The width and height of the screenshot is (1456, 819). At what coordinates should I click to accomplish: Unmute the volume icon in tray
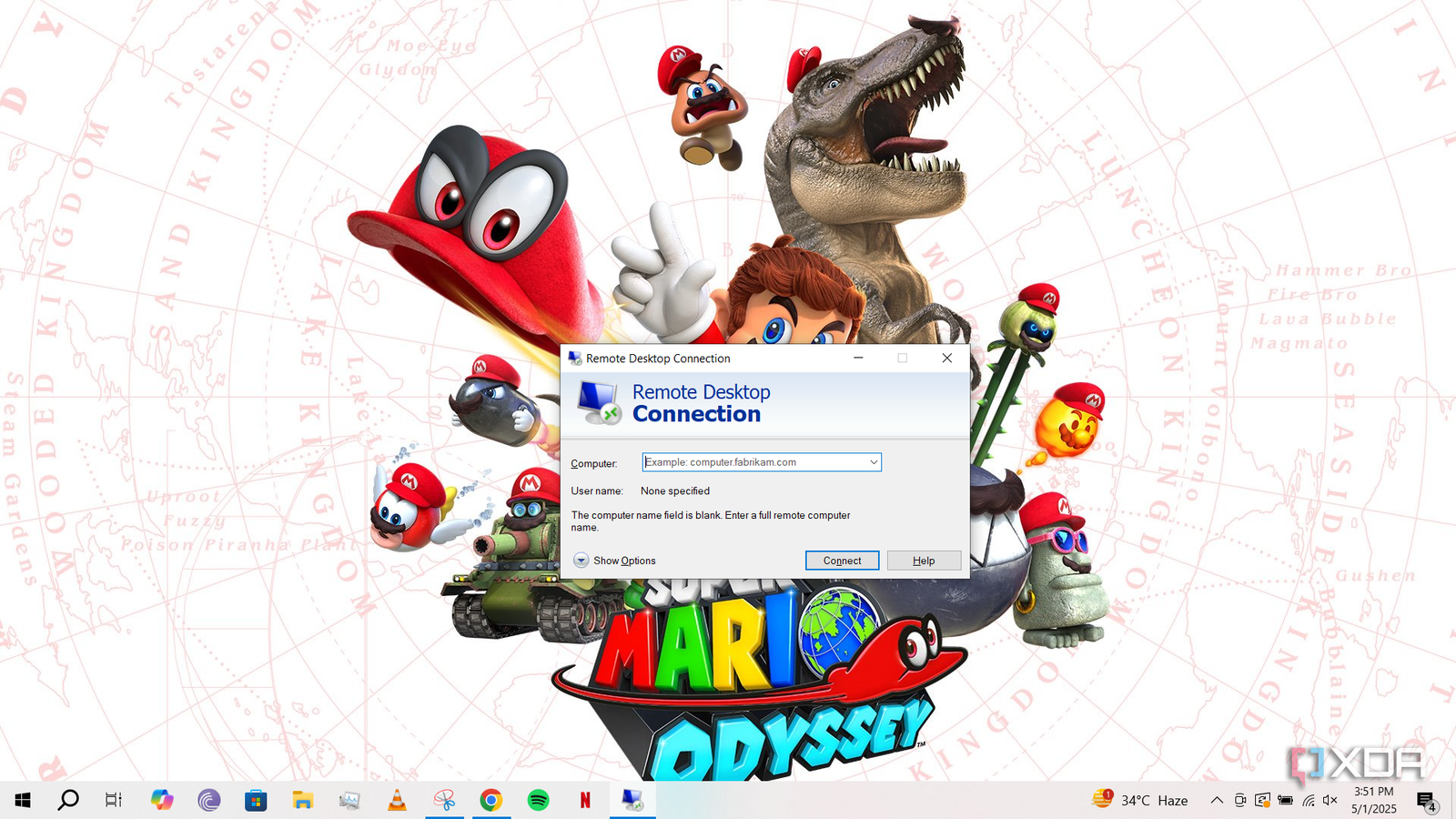(1330, 800)
